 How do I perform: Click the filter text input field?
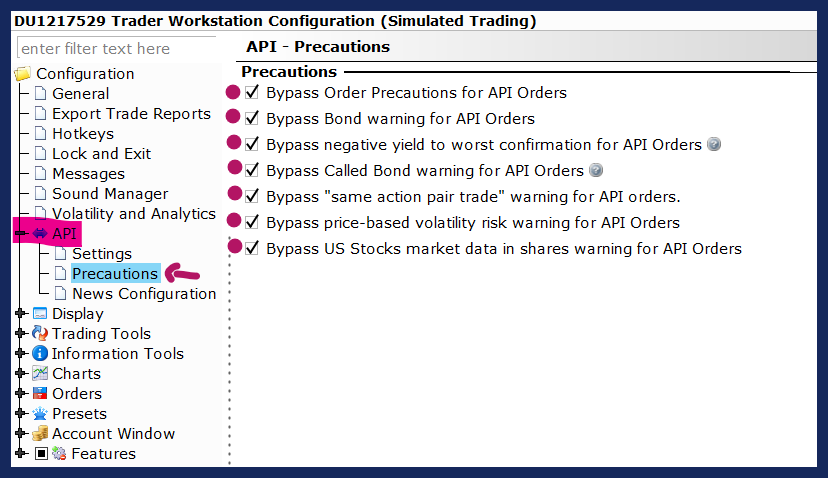[x=115, y=49]
